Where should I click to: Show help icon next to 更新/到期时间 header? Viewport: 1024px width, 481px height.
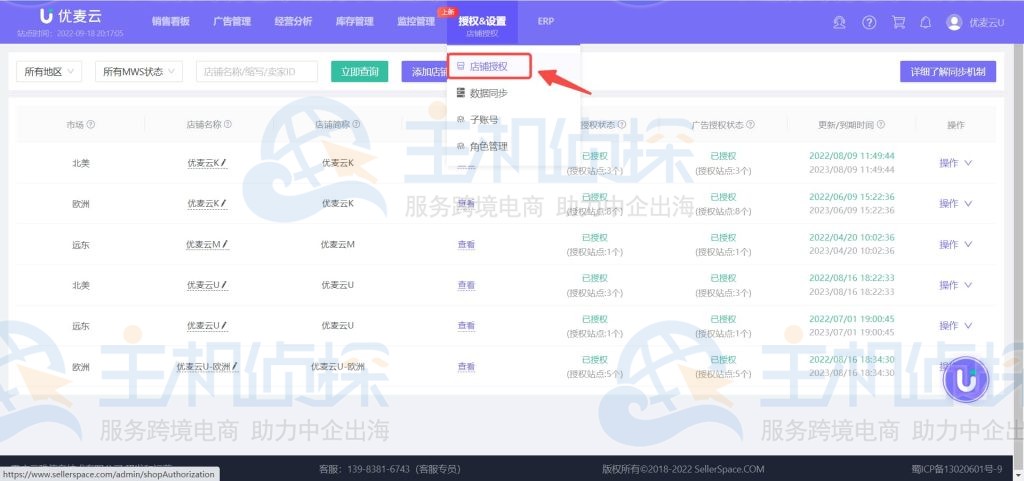[x=880, y=124]
